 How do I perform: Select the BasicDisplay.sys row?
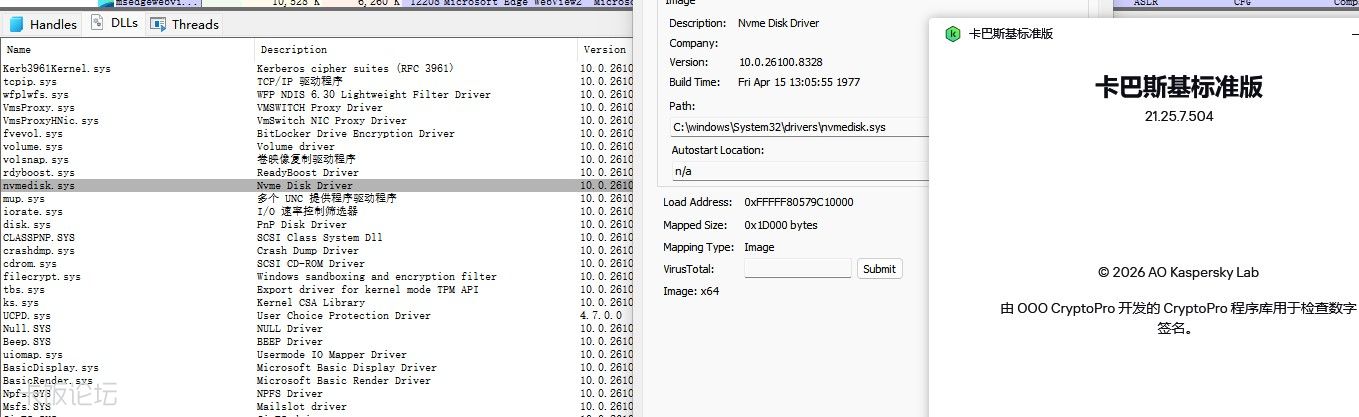(x=317, y=367)
